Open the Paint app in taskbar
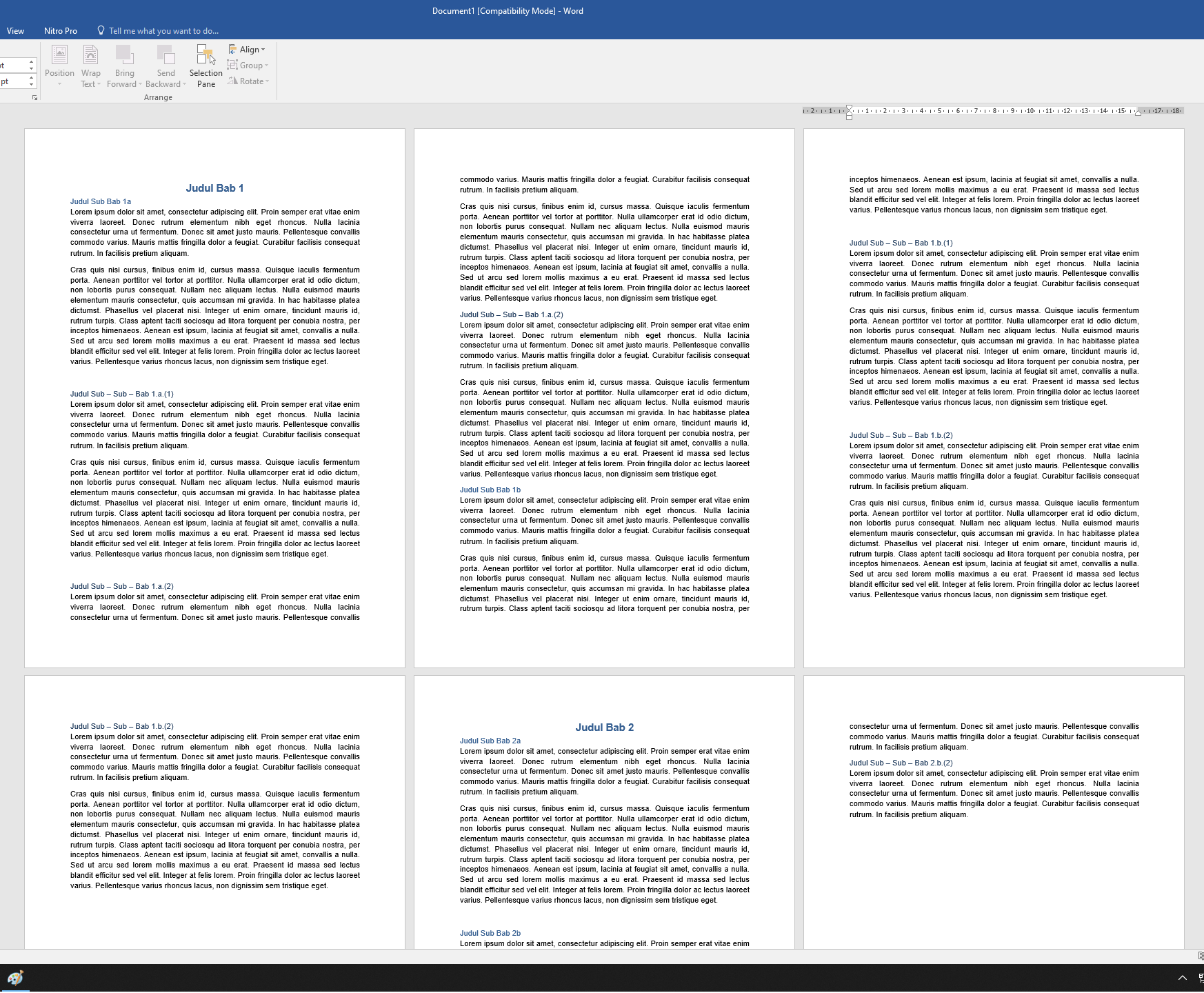The width and height of the screenshot is (1204, 993). click(x=15, y=978)
